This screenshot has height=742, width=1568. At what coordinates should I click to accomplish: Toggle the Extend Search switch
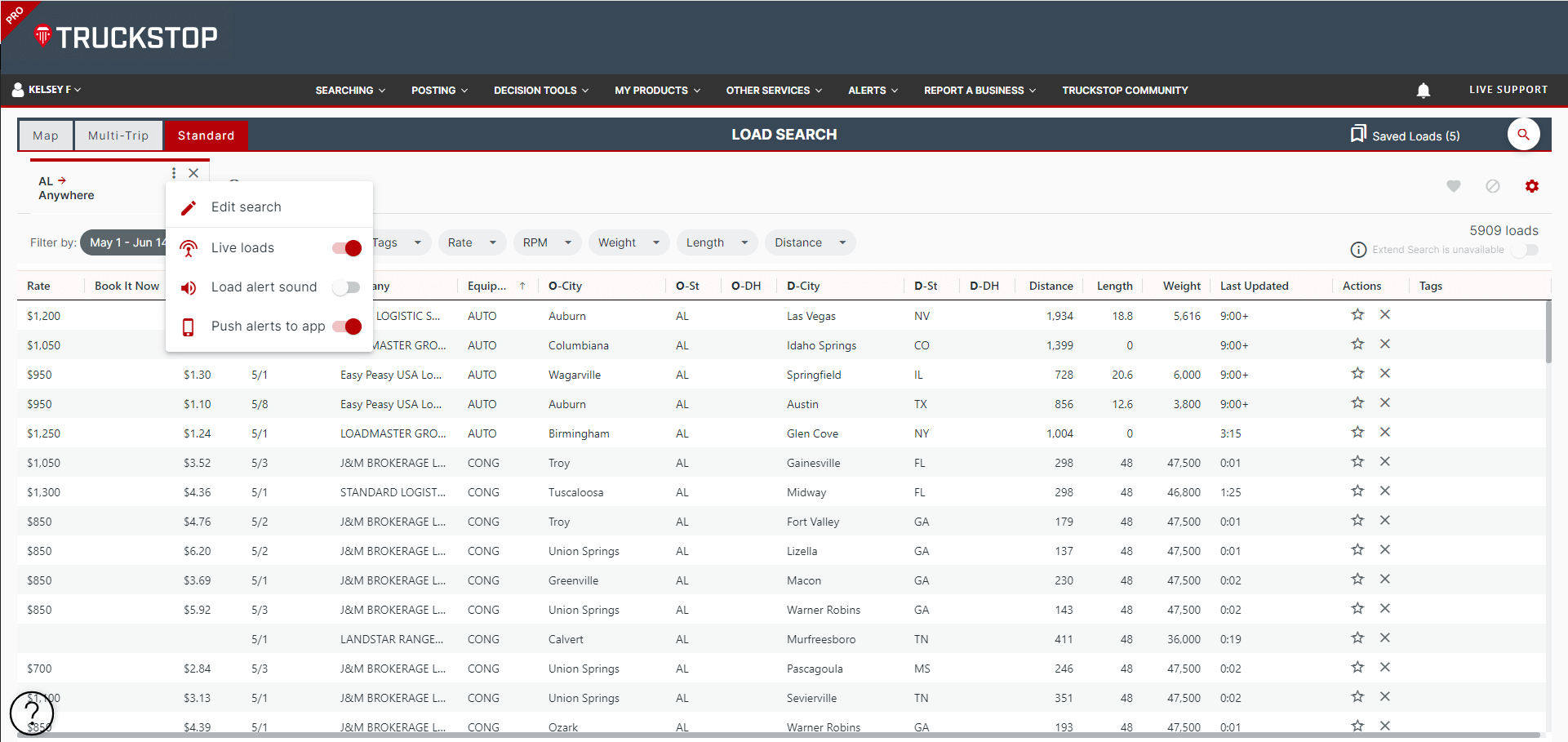pos(1524,250)
